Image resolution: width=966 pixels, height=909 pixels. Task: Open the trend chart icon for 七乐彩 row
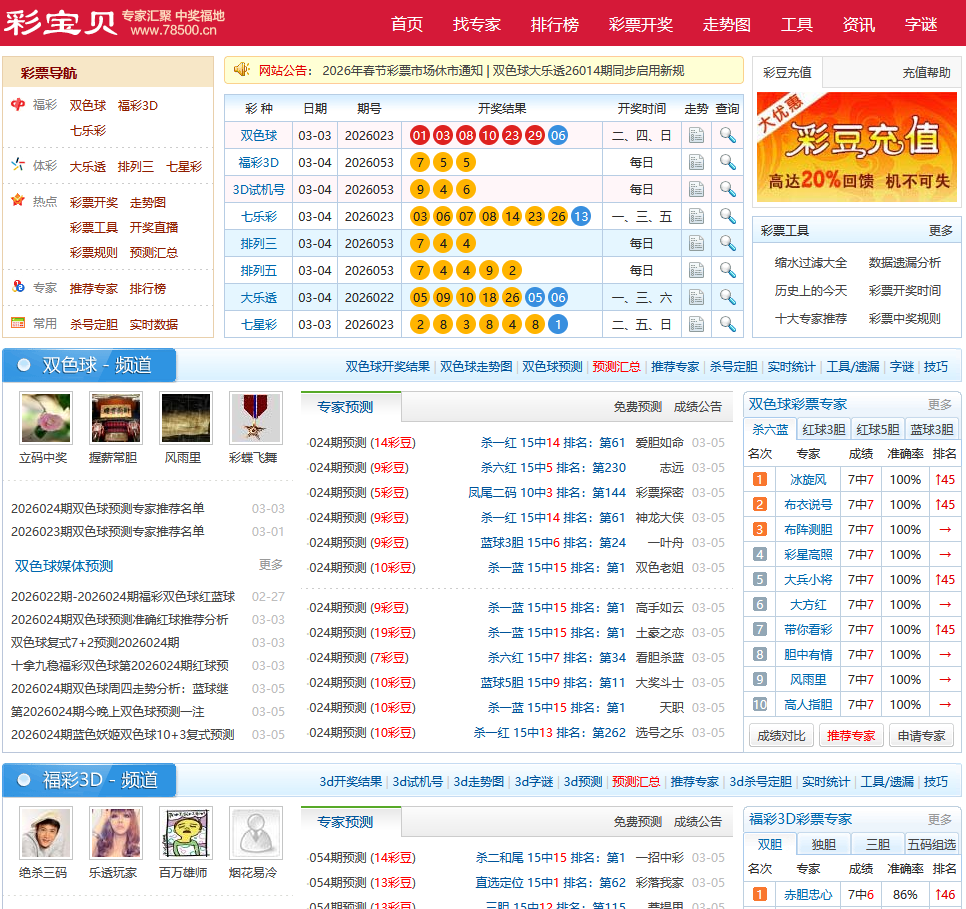pos(696,216)
